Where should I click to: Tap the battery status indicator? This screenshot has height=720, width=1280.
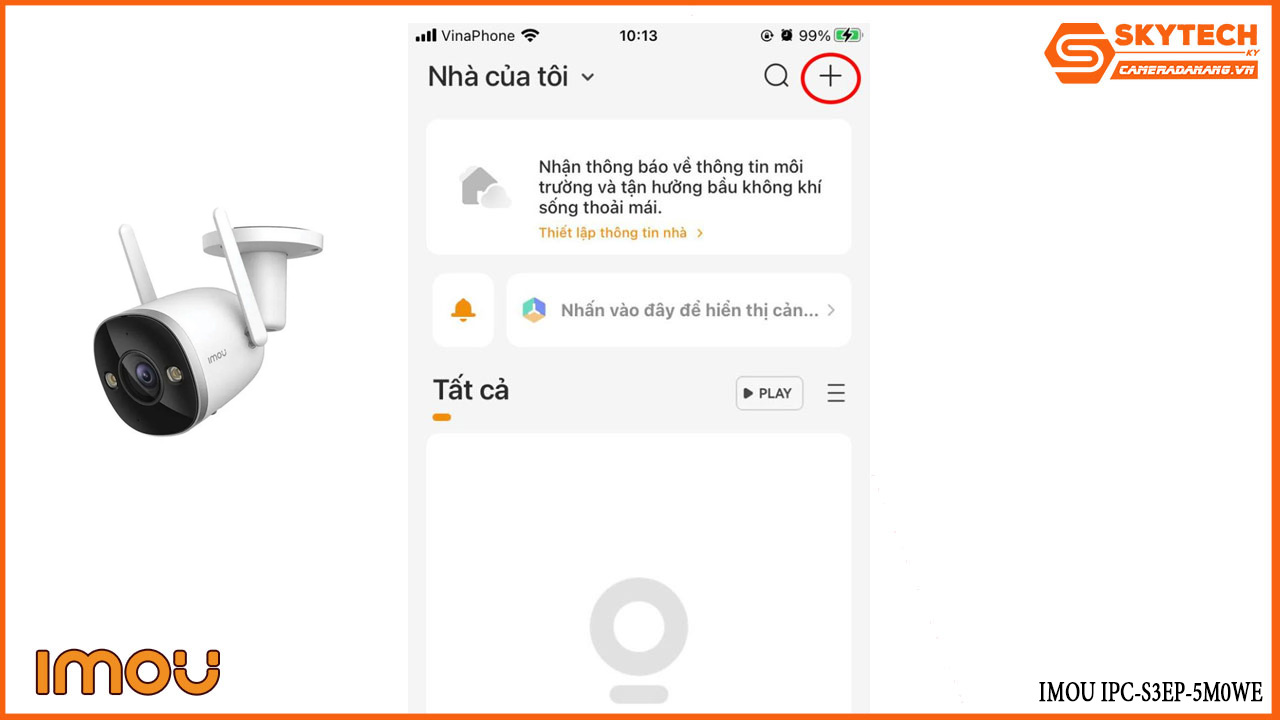pyautogui.click(x=847, y=35)
